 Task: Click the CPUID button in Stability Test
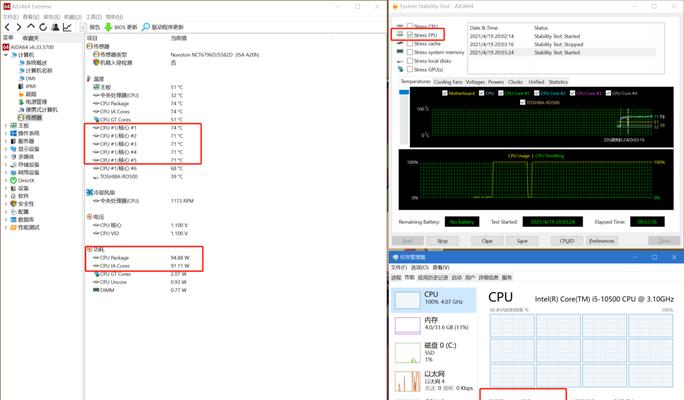point(567,241)
